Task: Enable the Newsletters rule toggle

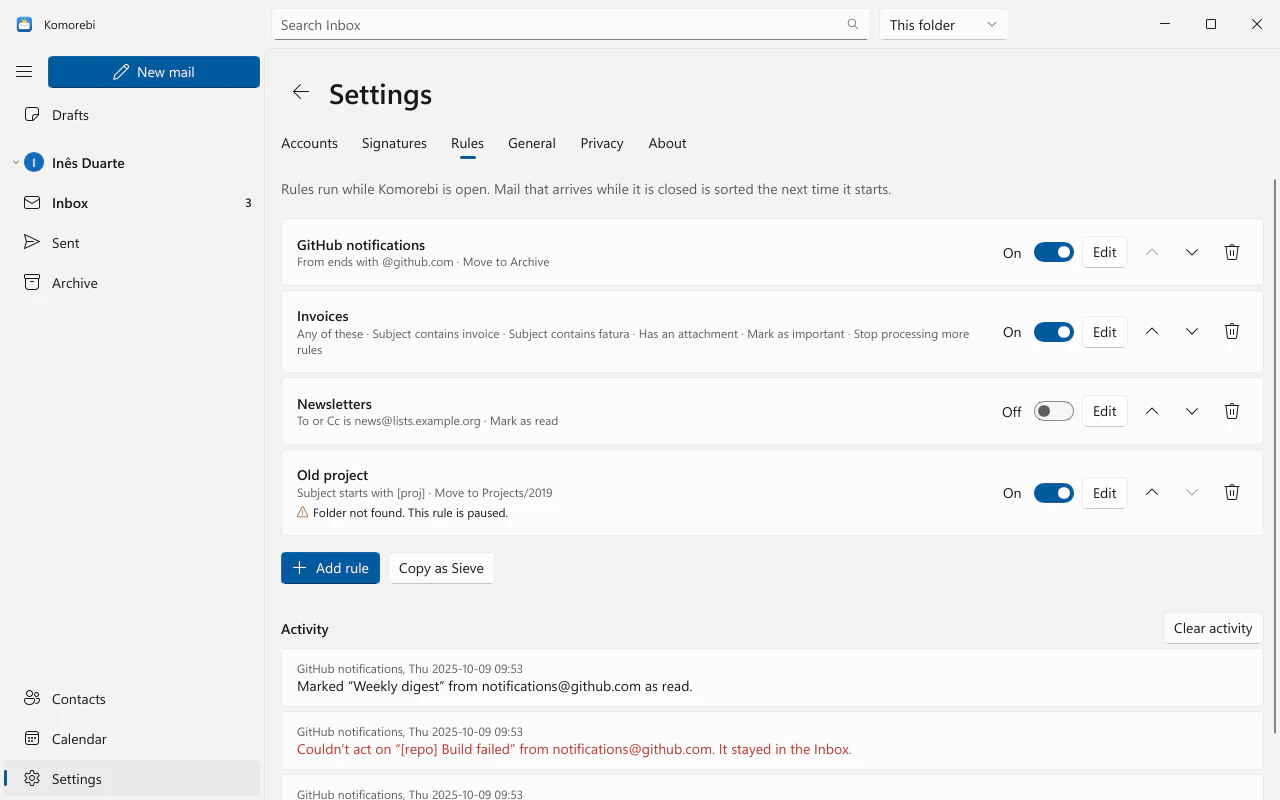Action: (x=1054, y=411)
